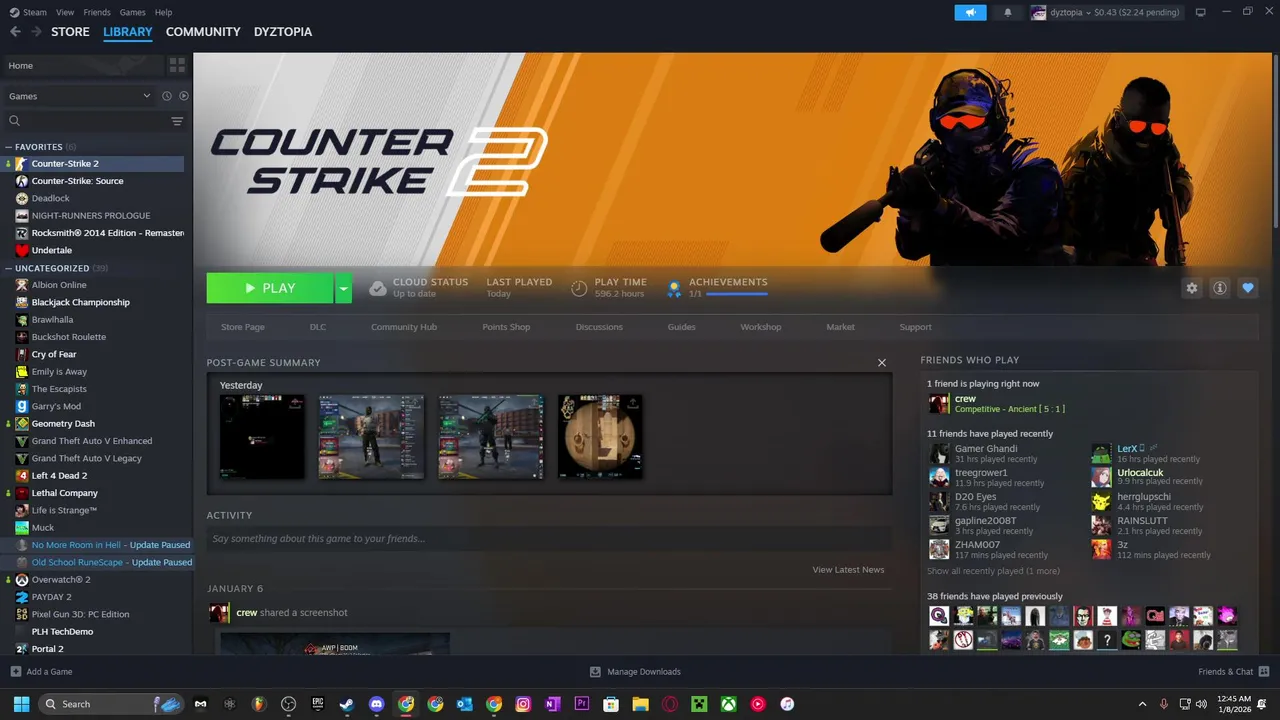This screenshot has width=1280, height=720.
Task: Open Manage Downloads
Action: (x=635, y=672)
